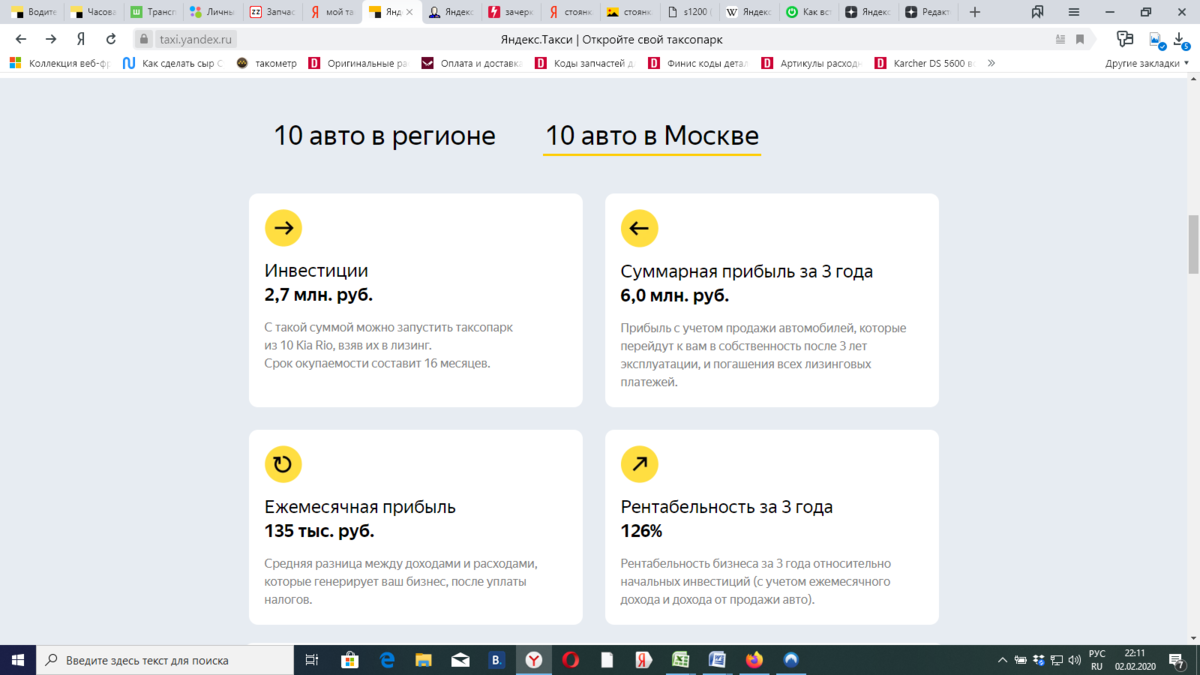The height and width of the screenshot is (675, 1200).
Task: Open 'Артикулы расход' bookmark
Action: [811, 63]
